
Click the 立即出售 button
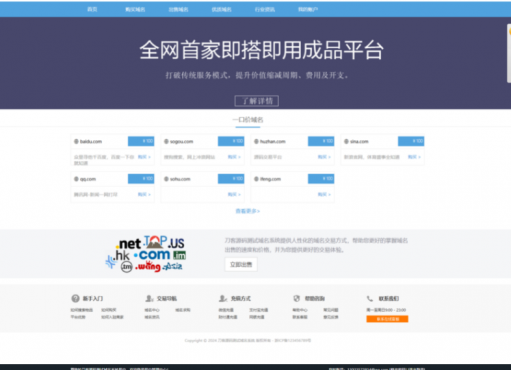click(241, 265)
